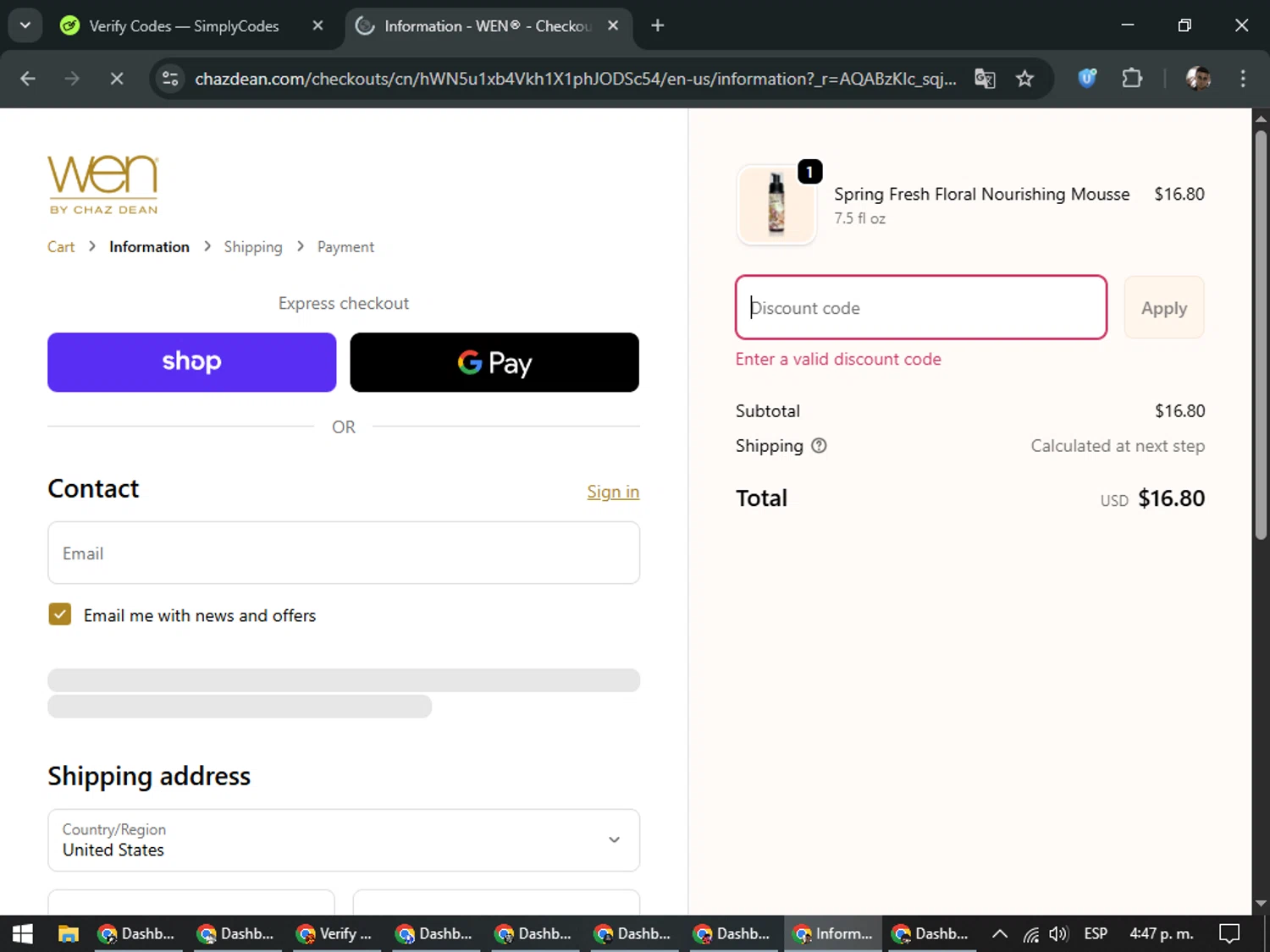Bookmark this page with the star icon
The image size is (1270, 952).
[x=1024, y=79]
